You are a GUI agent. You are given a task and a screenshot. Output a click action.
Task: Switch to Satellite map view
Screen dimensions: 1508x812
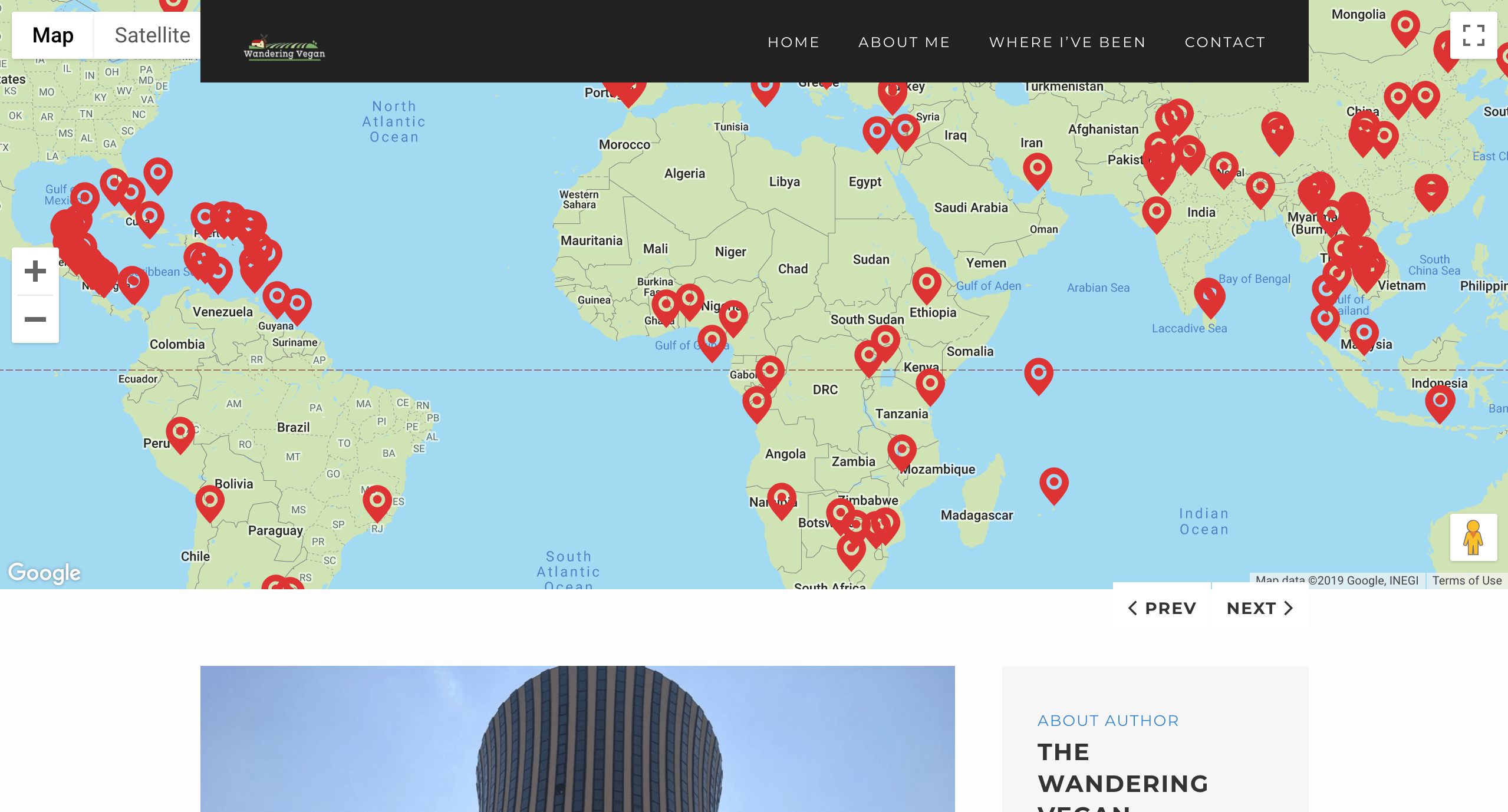click(x=152, y=35)
